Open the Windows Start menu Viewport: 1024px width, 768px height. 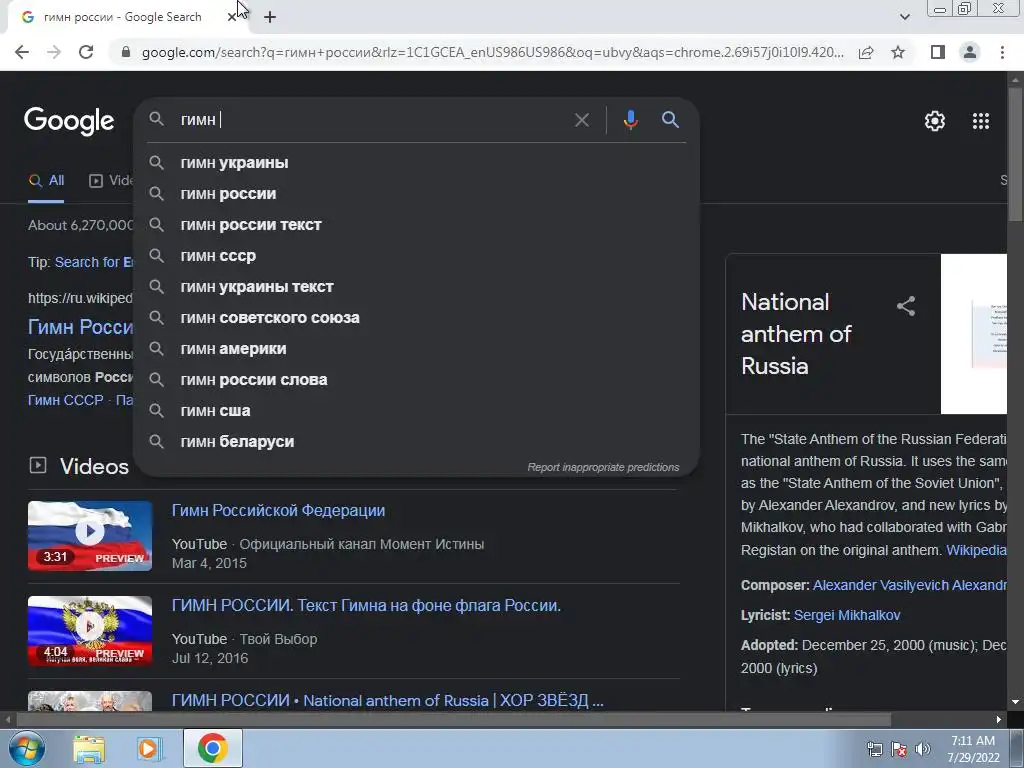tap(27, 748)
